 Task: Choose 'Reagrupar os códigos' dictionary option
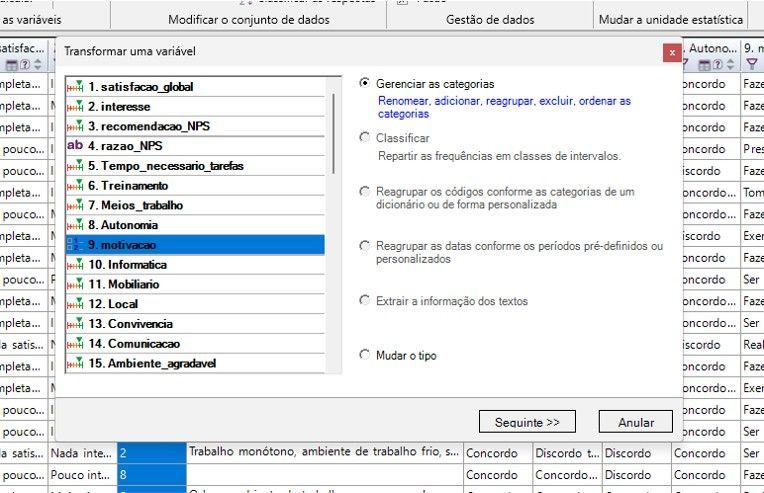point(364,191)
